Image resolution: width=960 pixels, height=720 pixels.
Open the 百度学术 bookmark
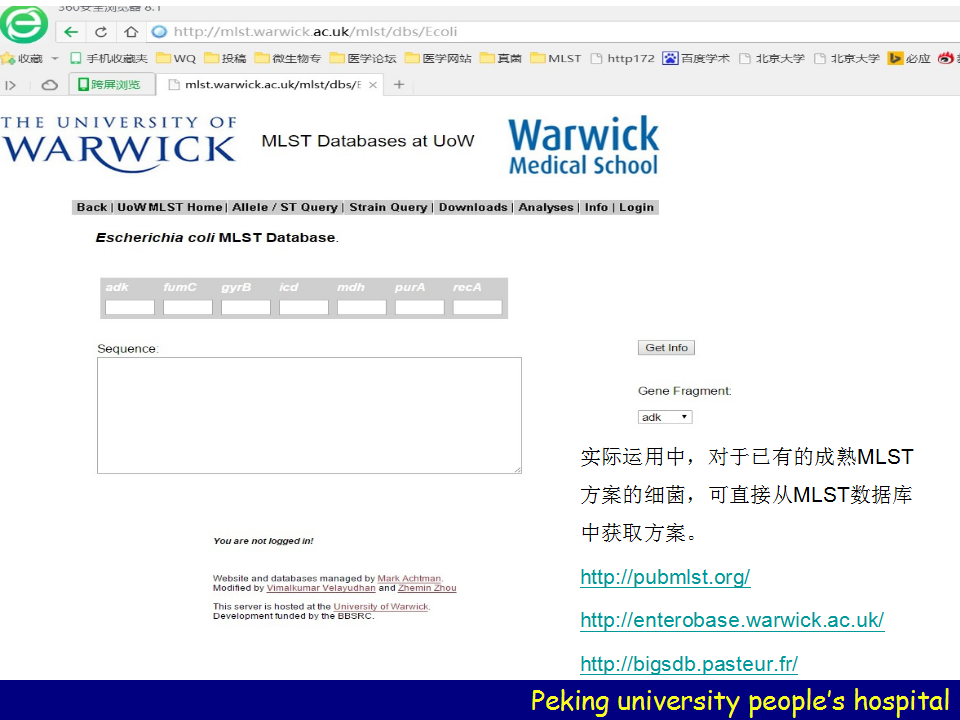pyautogui.click(x=696, y=59)
